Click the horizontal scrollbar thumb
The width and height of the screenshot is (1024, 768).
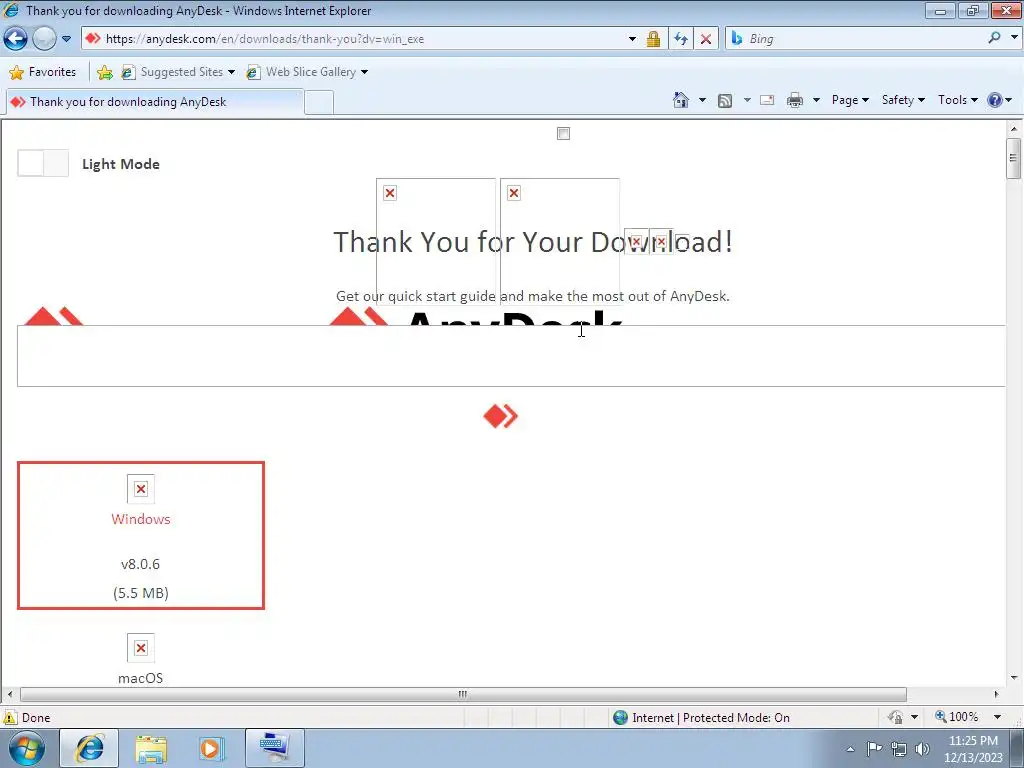tap(463, 694)
